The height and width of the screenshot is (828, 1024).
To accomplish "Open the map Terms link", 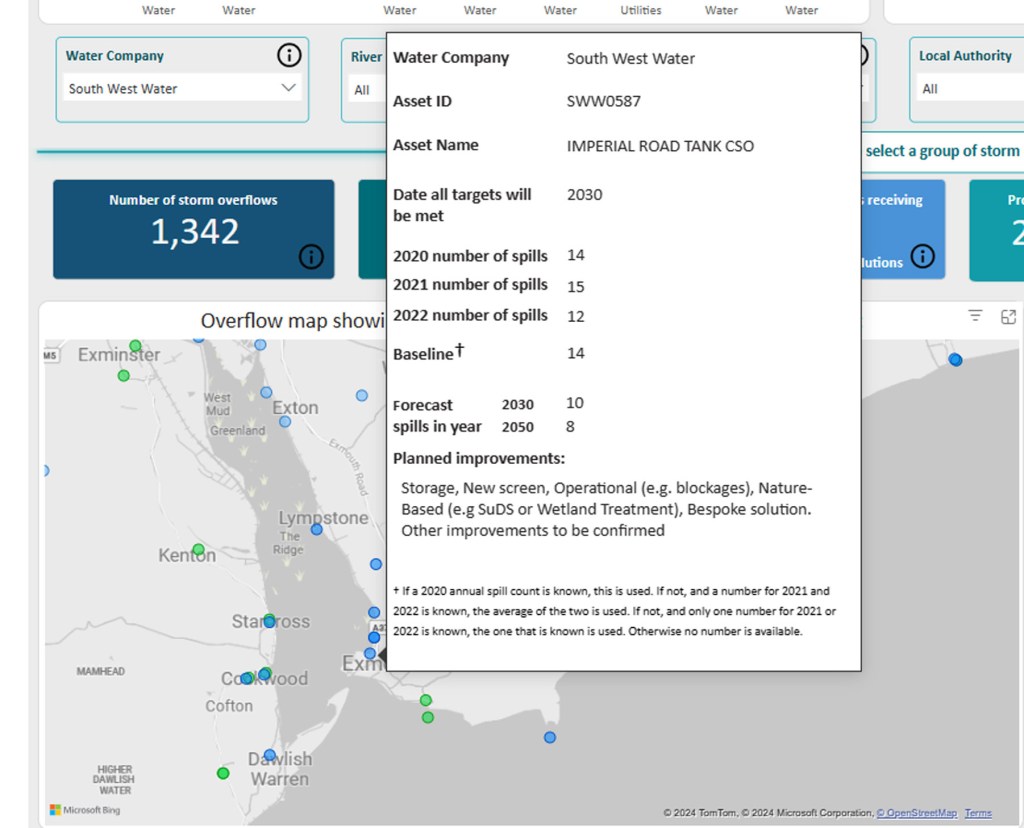I will (978, 813).
